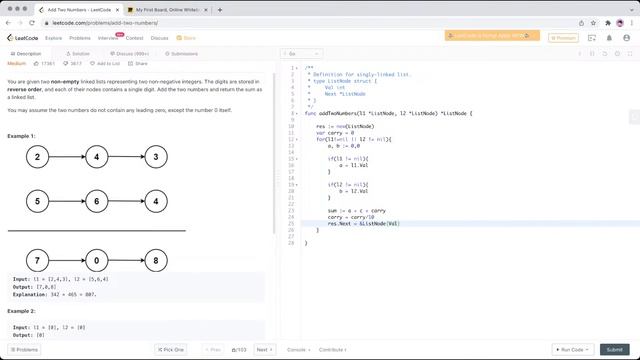Click the Share button
This screenshot has height=360, width=640.
138,64
